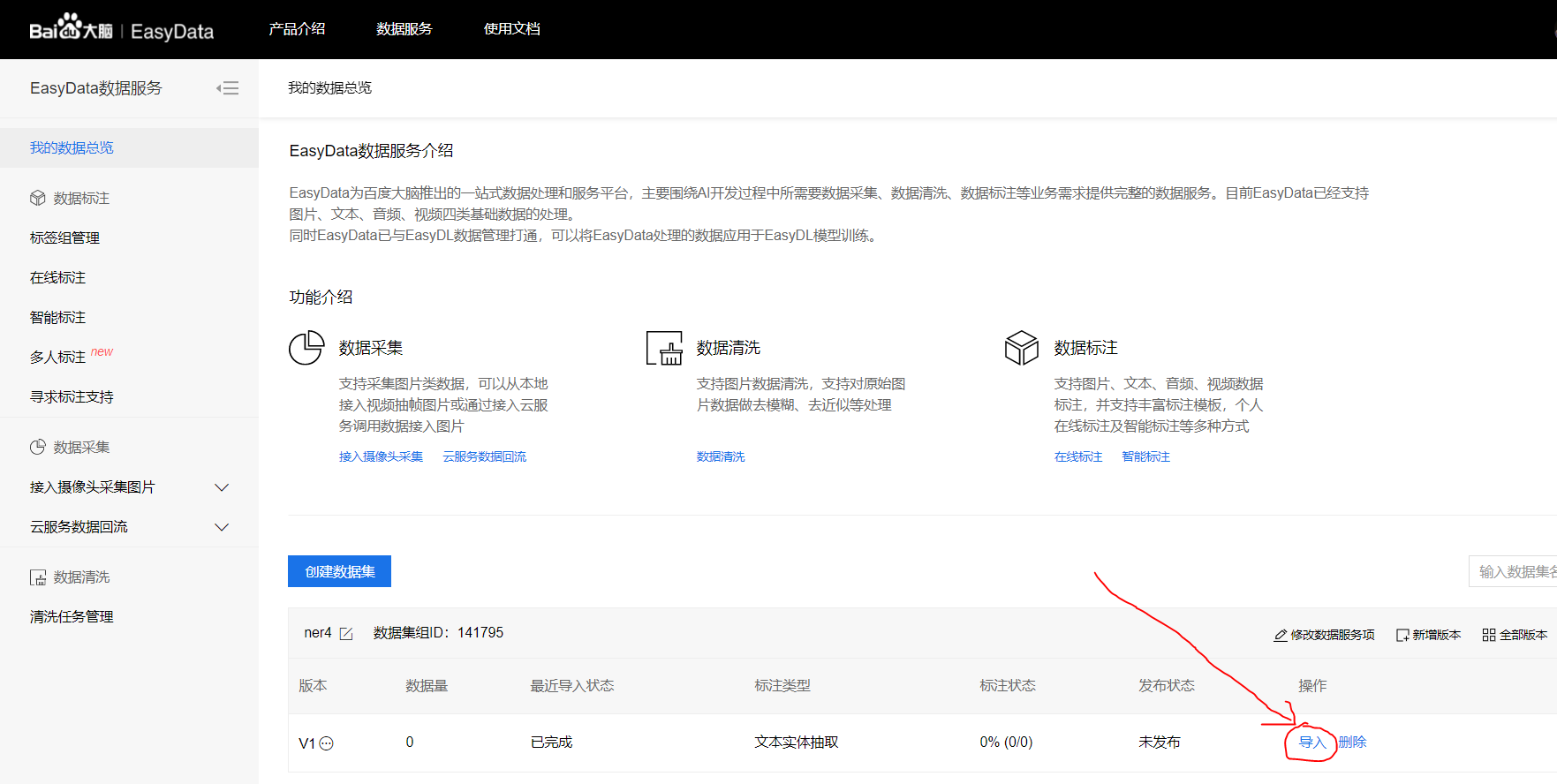This screenshot has width=1557, height=784.
Task: Click the 全部版本 grid icon
Action: 1489,635
